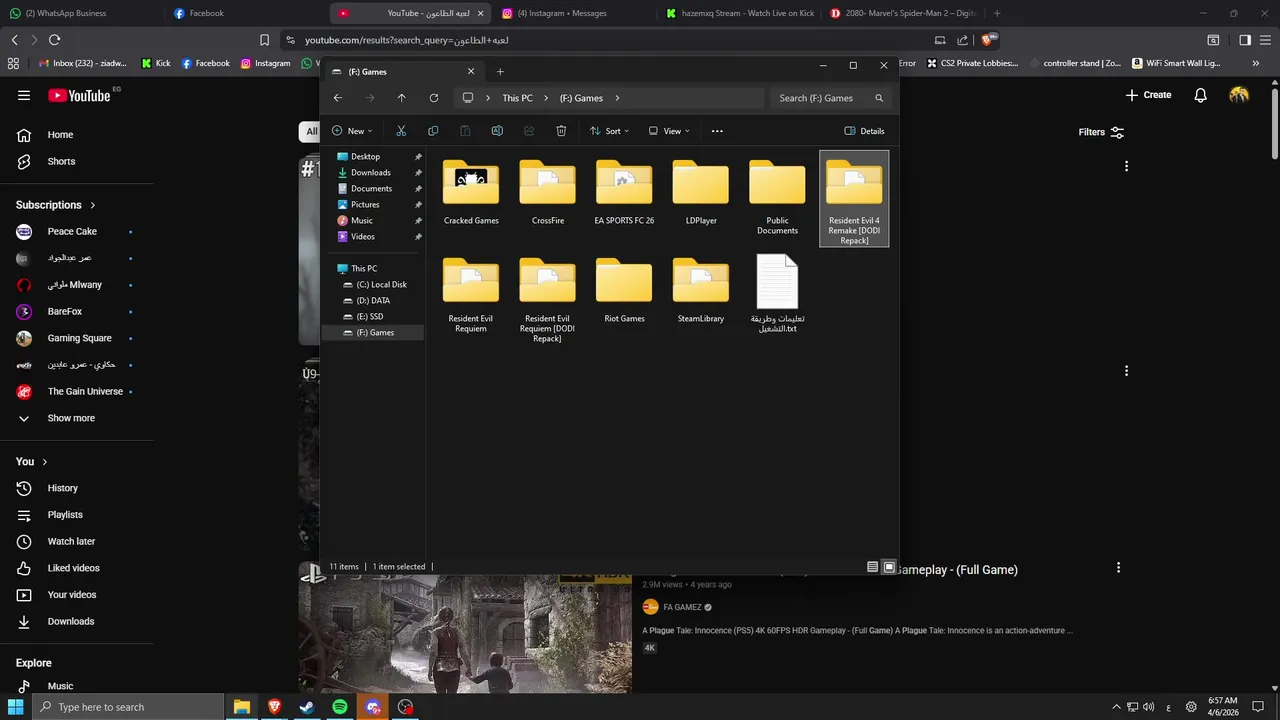The image size is (1280, 720).
Task: Select the SteamLibrary folder
Action: click(701, 290)
